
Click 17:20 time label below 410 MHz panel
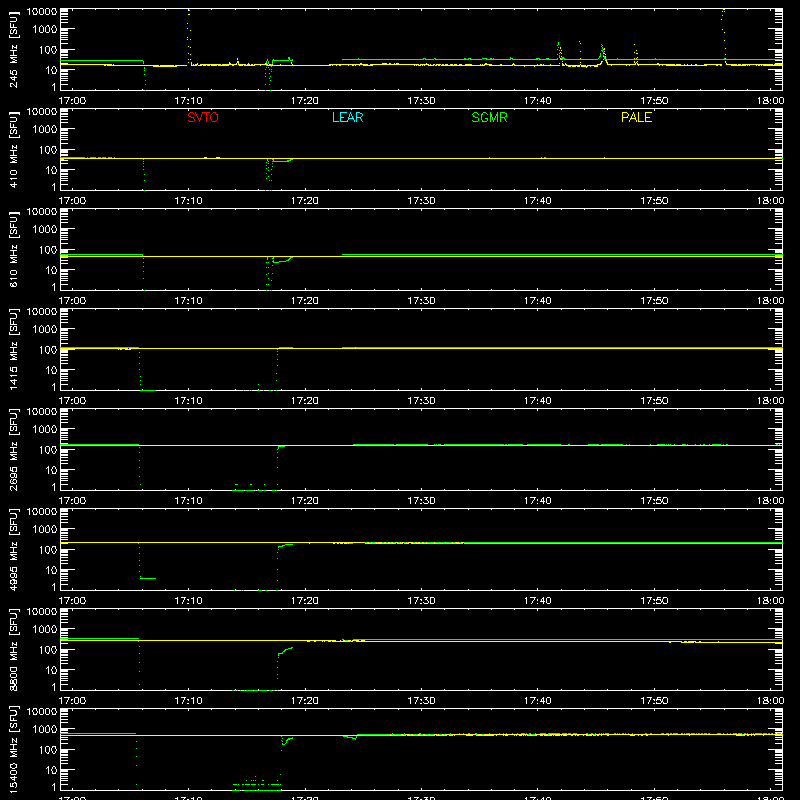tap(305, 201)
